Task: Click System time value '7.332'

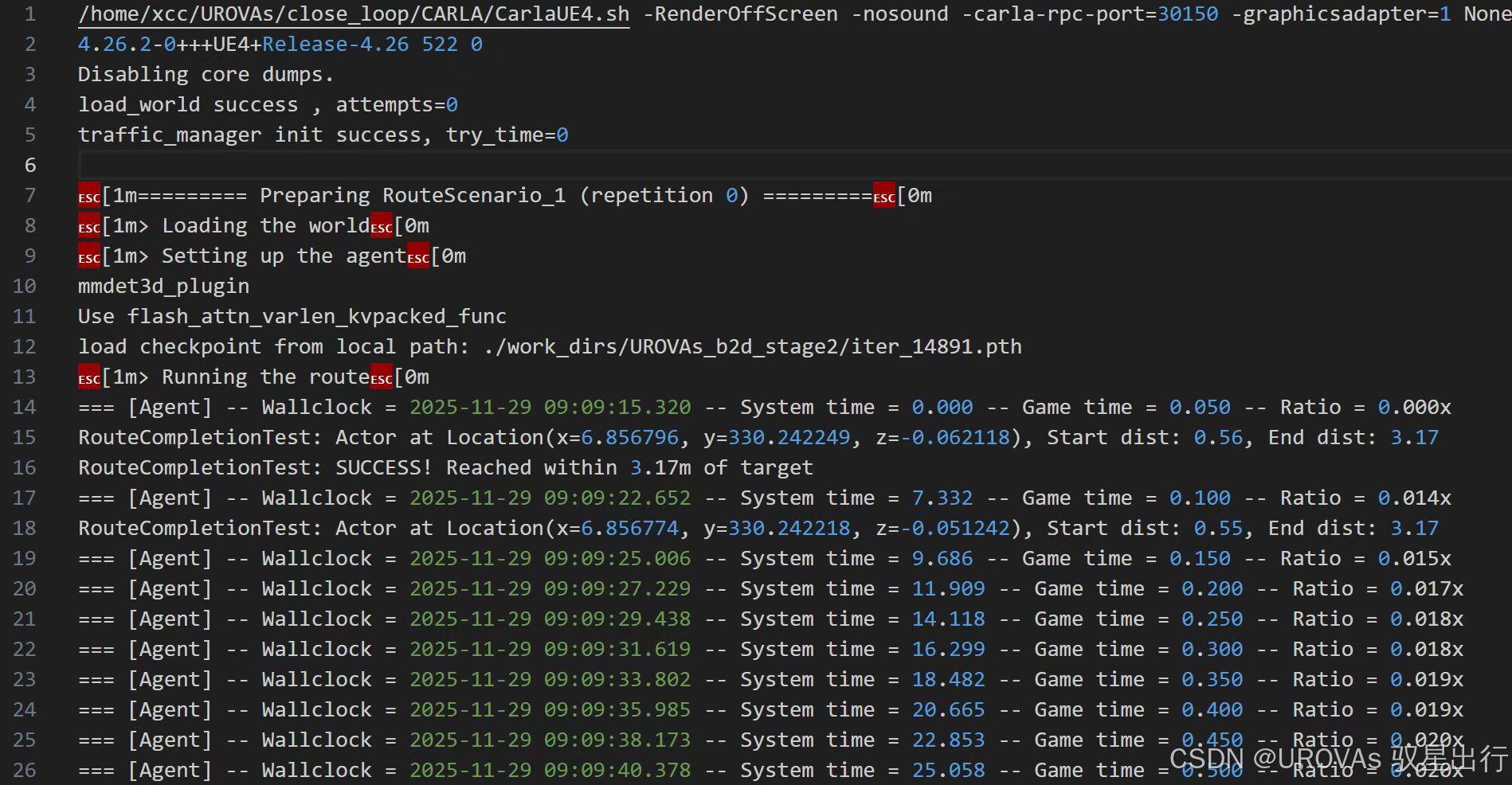Action: 942,498
